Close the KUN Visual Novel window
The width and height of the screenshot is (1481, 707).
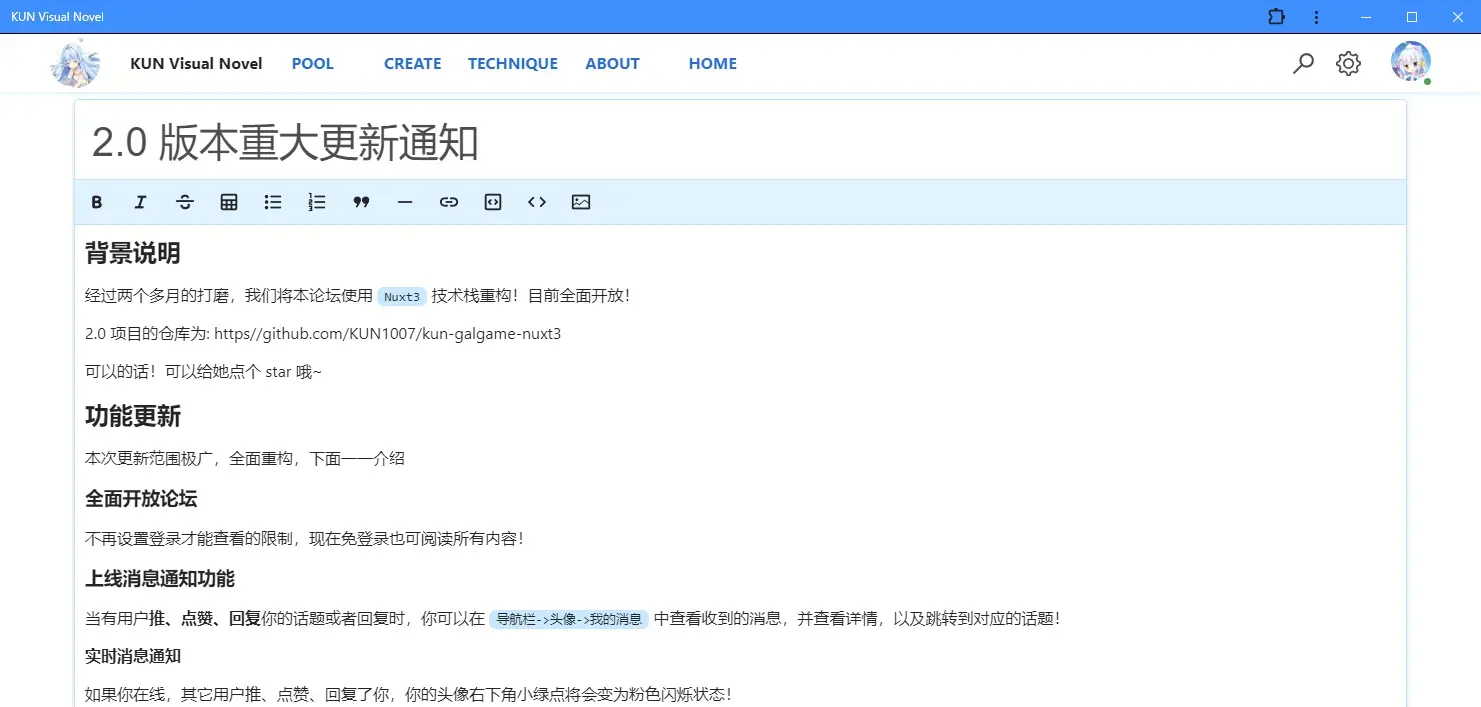pos(1458,17)
